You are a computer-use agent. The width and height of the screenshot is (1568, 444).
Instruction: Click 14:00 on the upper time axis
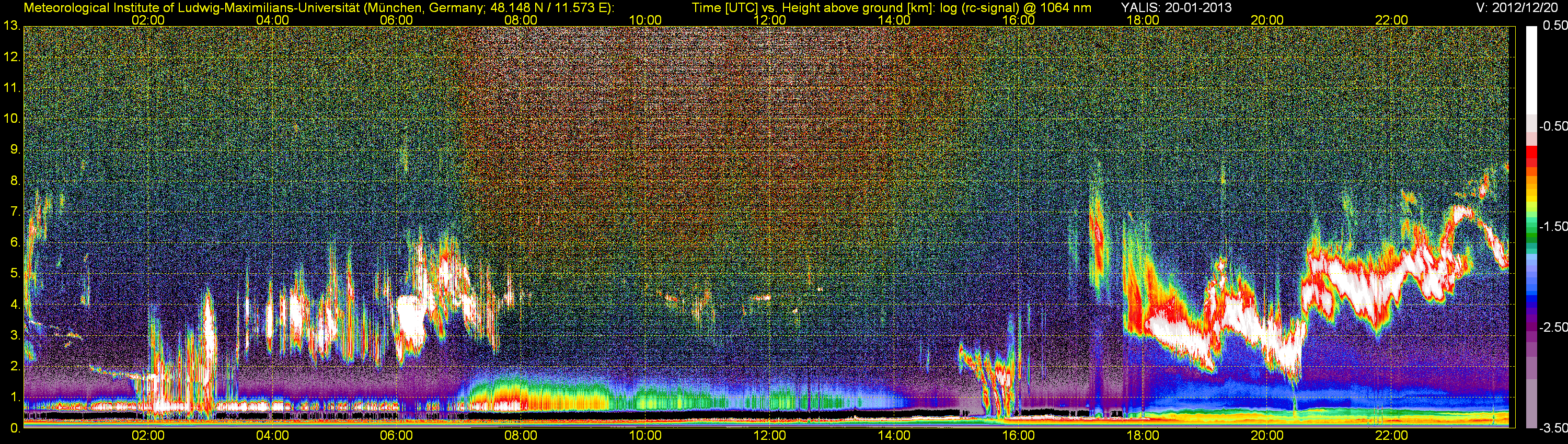(x=894, y=20)
